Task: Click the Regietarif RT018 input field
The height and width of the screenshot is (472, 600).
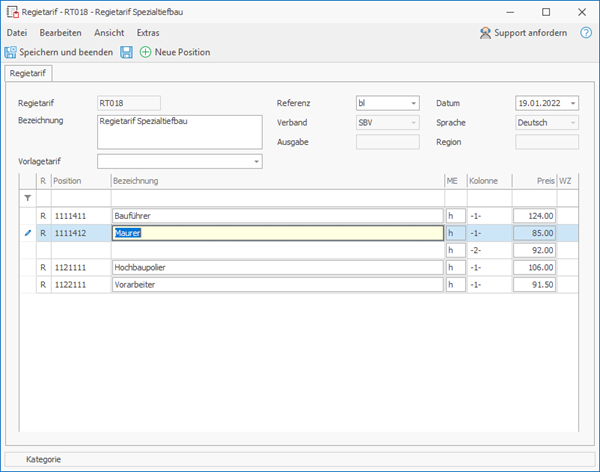Action: (x=129, y=103)
